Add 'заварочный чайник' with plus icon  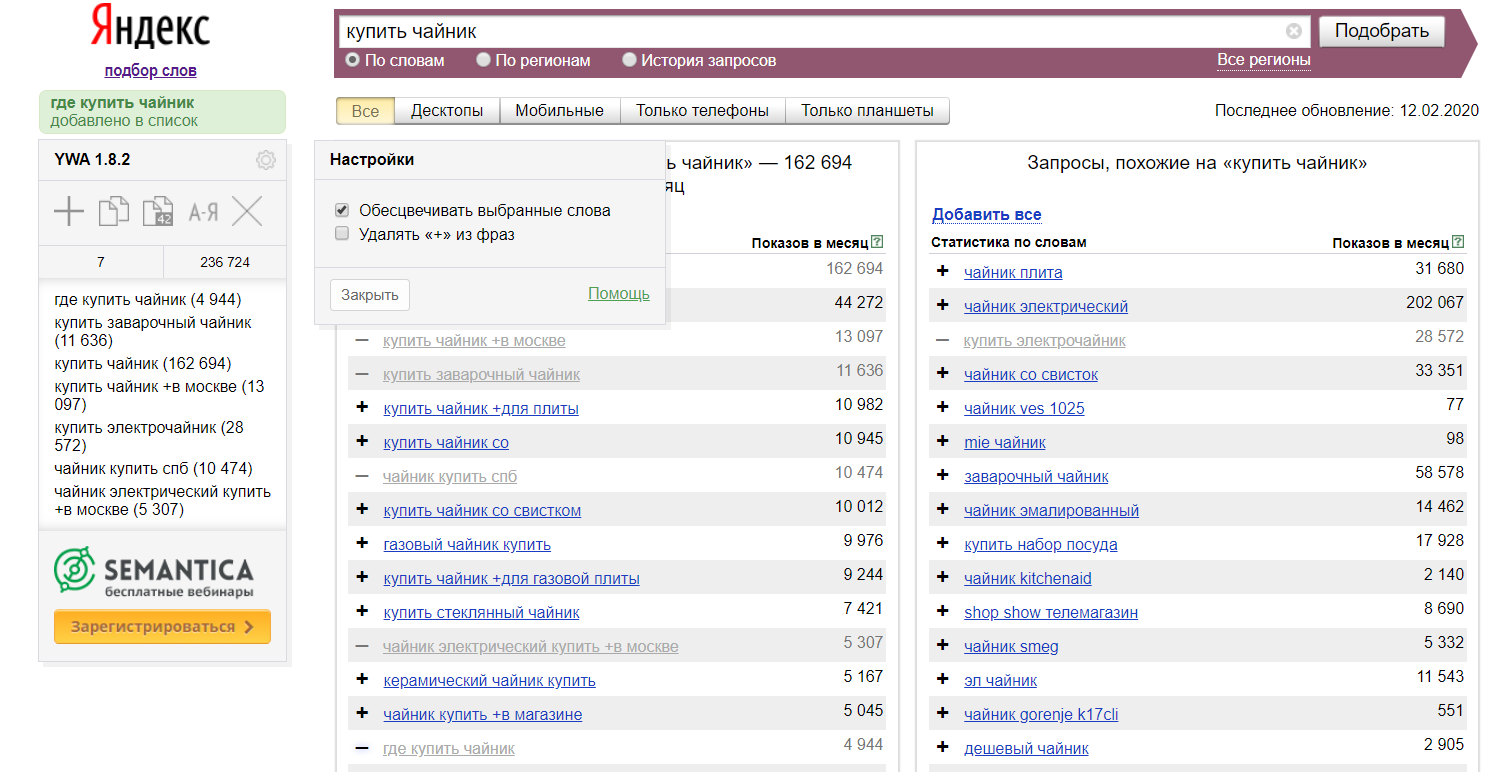coord(942,476)
